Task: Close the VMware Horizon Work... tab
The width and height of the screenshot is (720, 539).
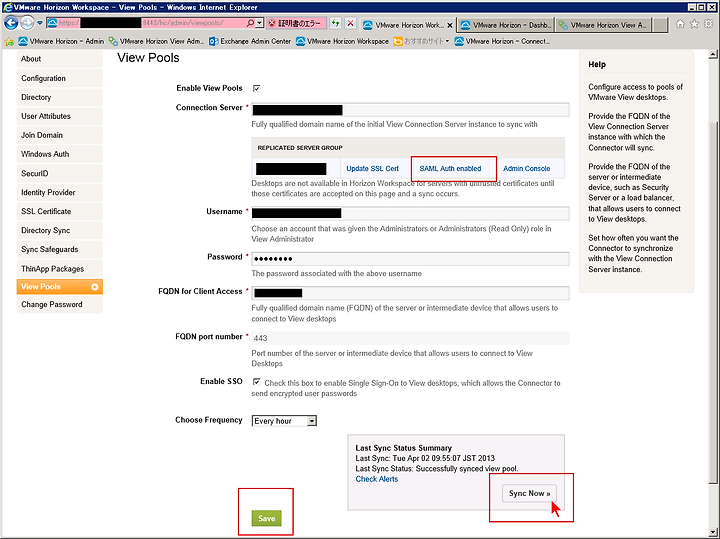Action: 450,26
